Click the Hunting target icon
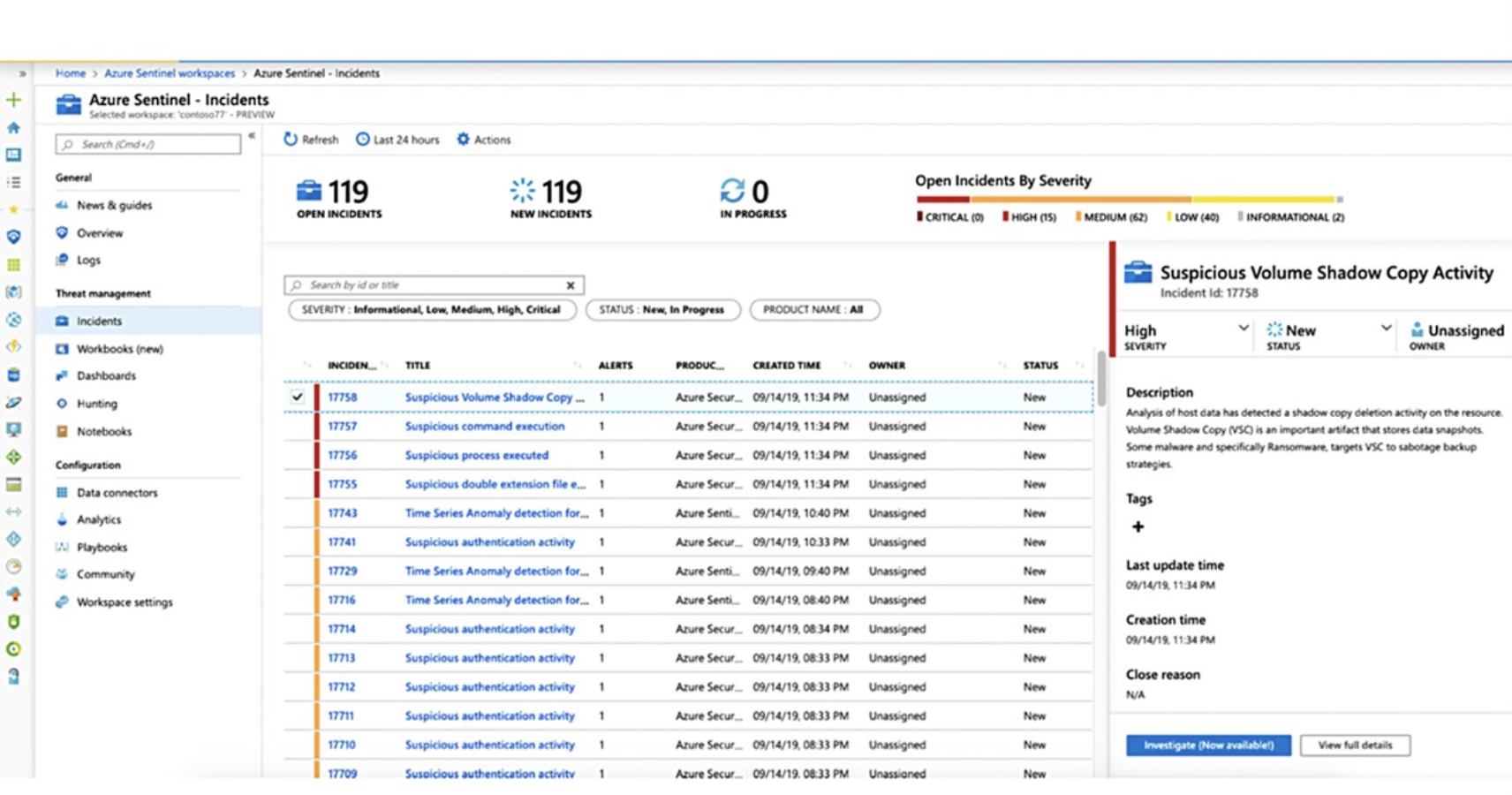Screen dimensions: 1512x795 pos(62,404)
